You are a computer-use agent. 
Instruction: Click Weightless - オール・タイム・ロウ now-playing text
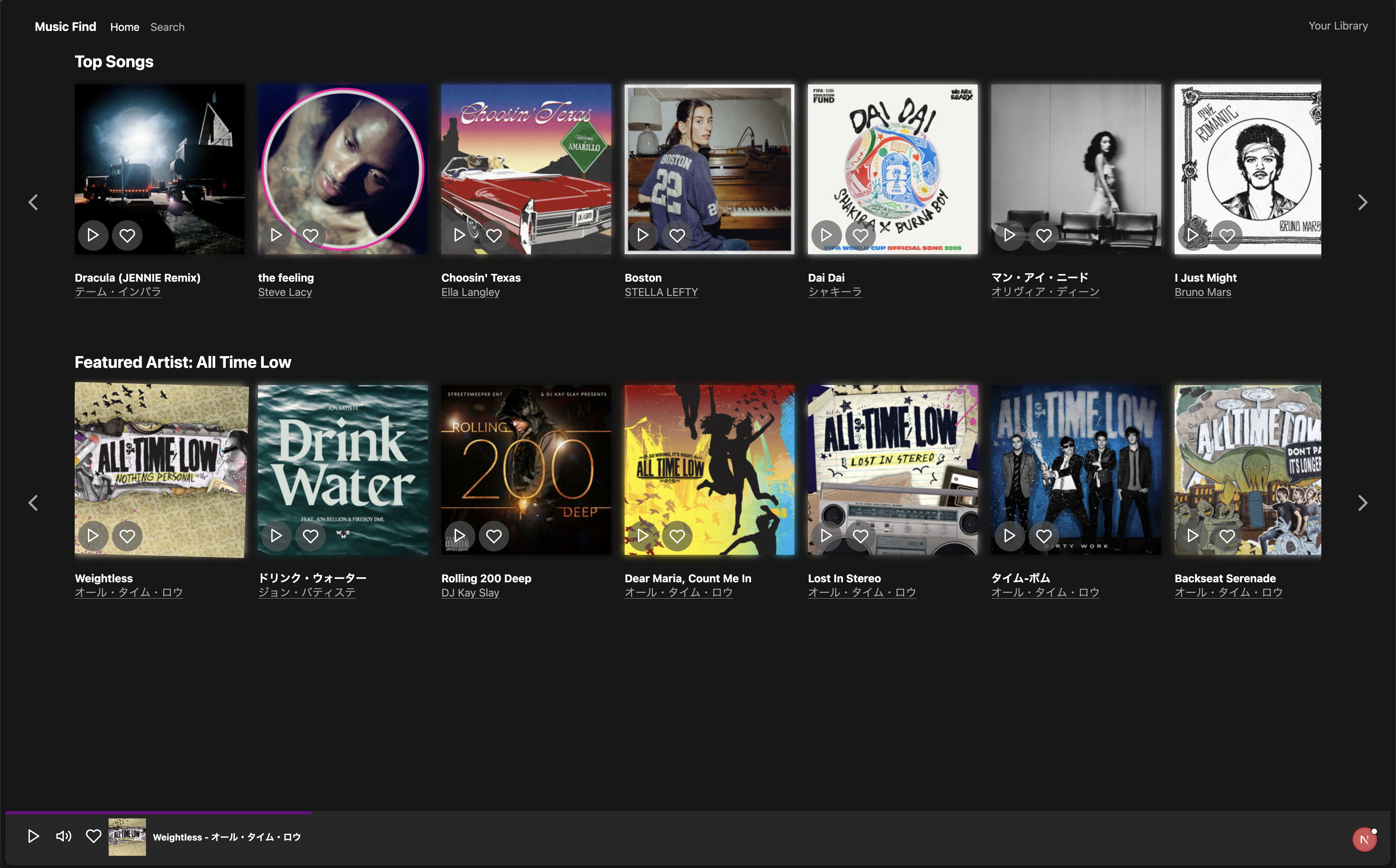(x=227, y=837)
